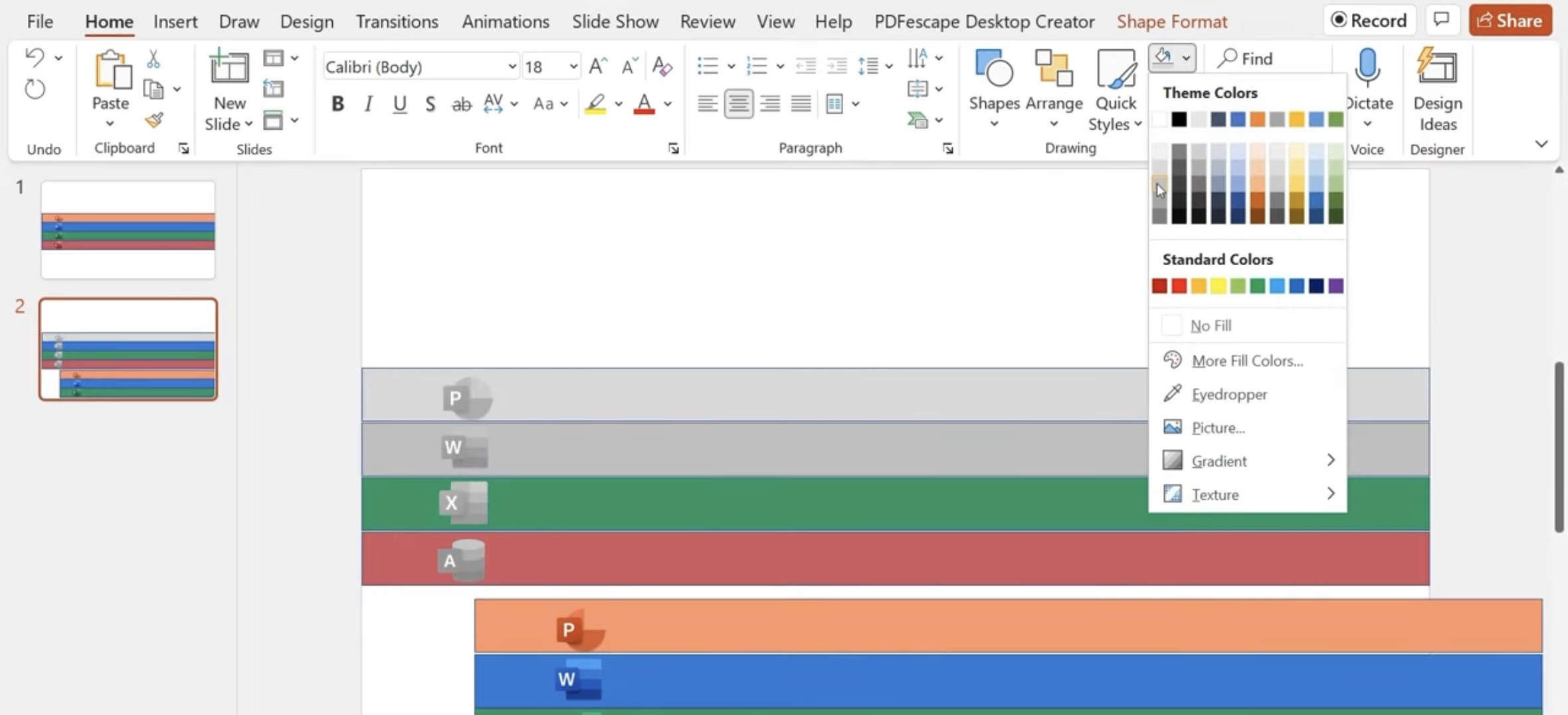The image size is (1568, 715).
Task: Open the Gradient submenu
Action: pos(1248,460)
